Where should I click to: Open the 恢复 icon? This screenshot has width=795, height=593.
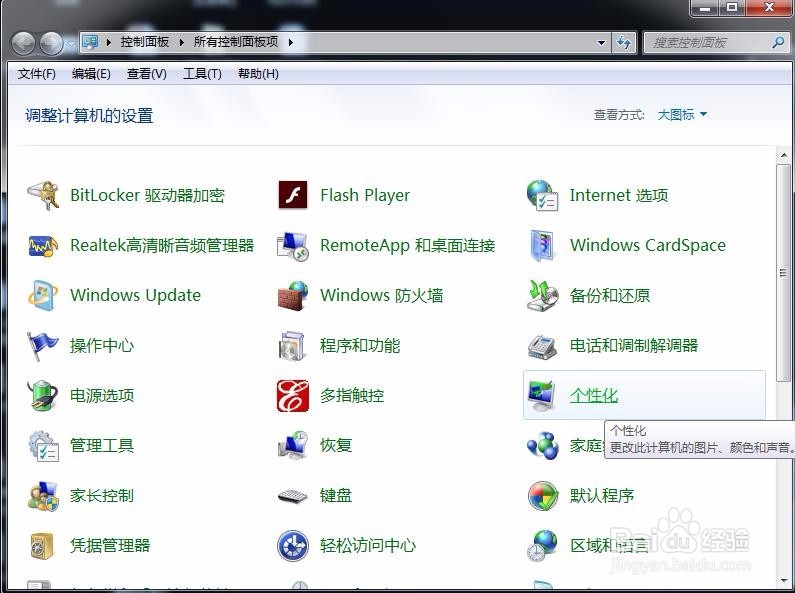[293, 445]
